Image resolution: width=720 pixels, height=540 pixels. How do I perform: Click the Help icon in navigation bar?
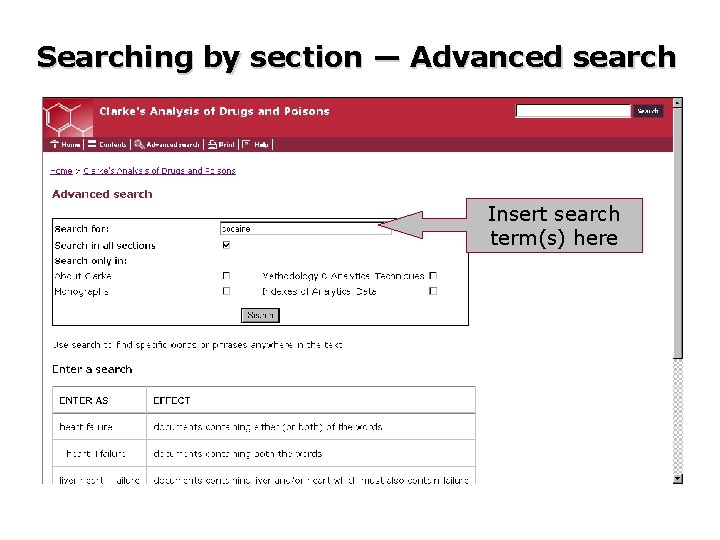point(247,145)
